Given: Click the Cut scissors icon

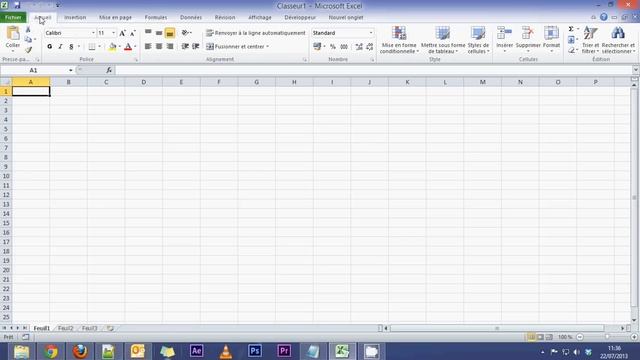Looking at the screenshot, I should (28, 30).
